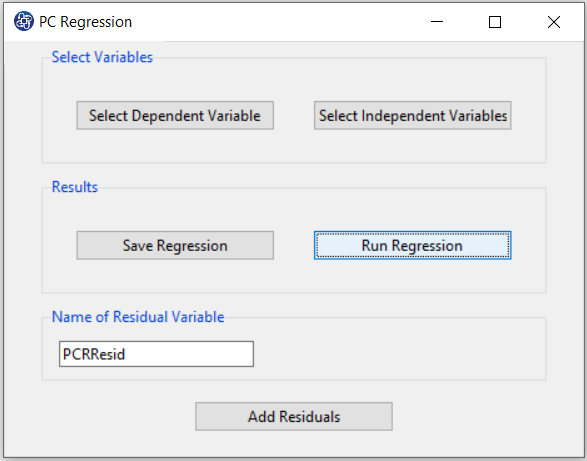Run Regression using the highlighted button
The width and height of the screenshot is (587, 461).
point(413,245)
